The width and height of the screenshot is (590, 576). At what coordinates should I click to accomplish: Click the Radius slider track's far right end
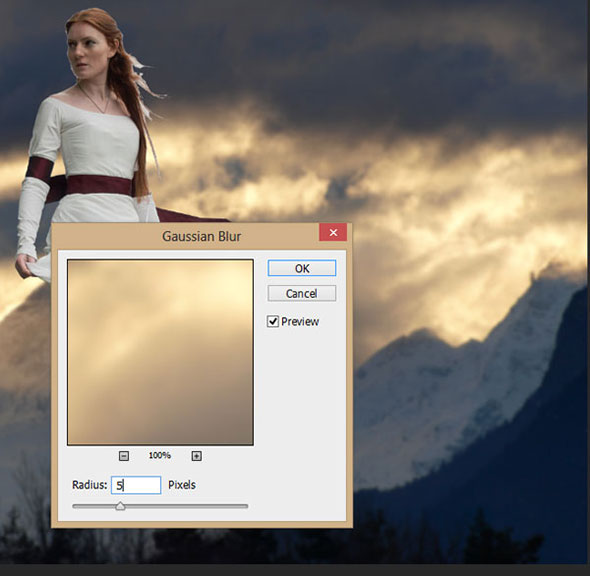[x=245, y=506]
